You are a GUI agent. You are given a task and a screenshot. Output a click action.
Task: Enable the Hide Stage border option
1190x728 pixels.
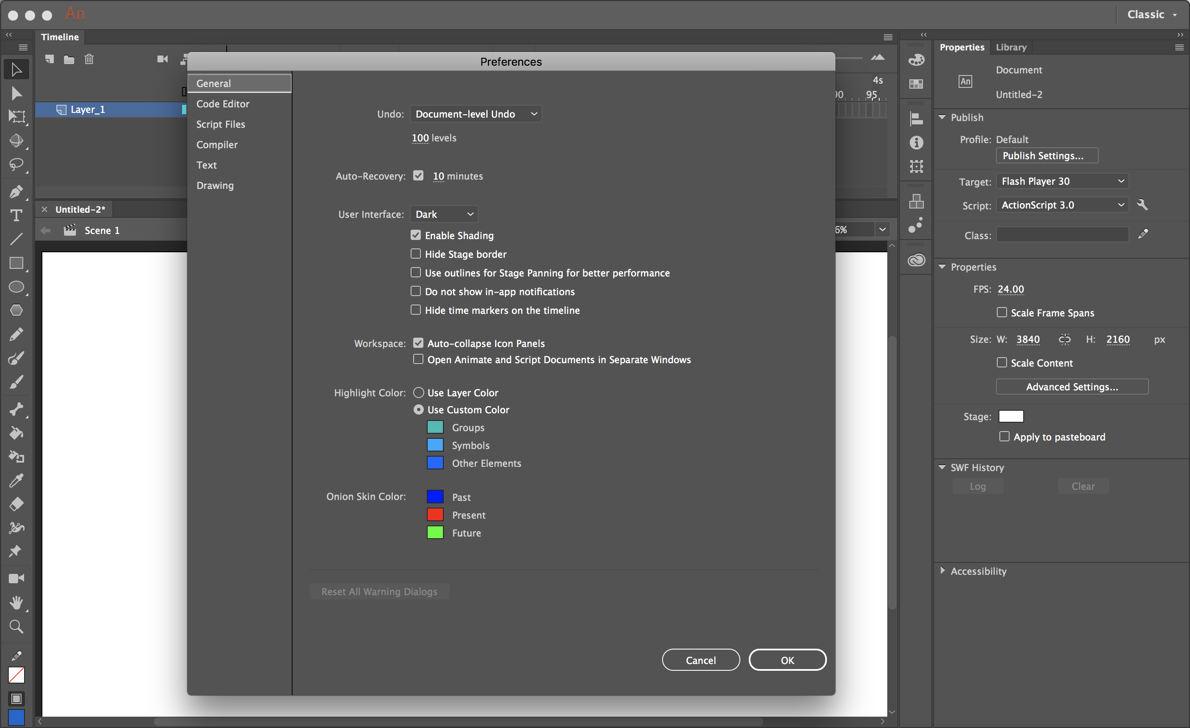pyautogui.click(x=416, y=253)
